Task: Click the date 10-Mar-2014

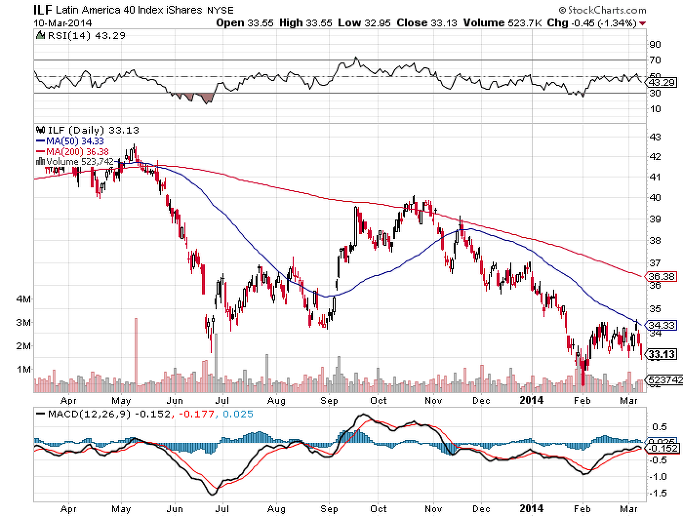Action: pyautogui.click(x=63, y=23)
